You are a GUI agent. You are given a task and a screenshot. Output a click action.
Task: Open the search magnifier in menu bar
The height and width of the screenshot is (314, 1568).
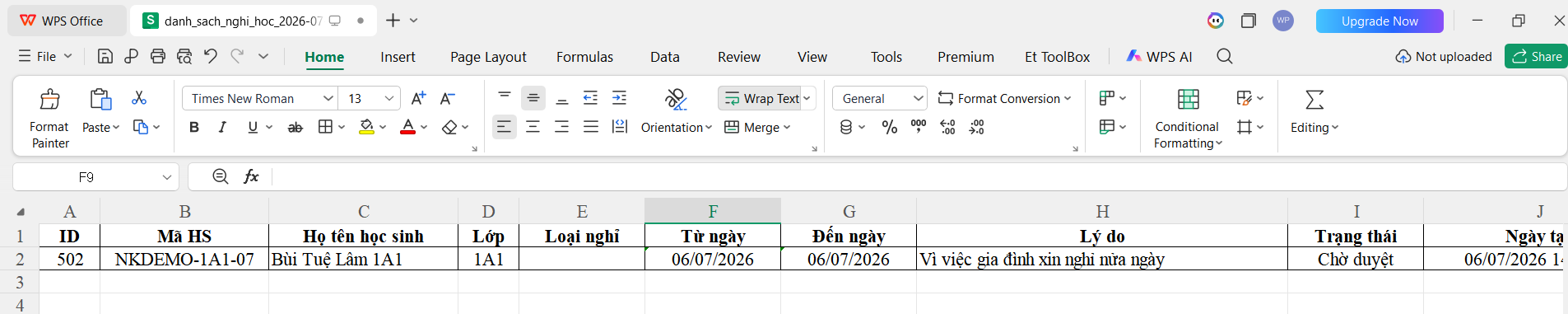point(1225,56)
